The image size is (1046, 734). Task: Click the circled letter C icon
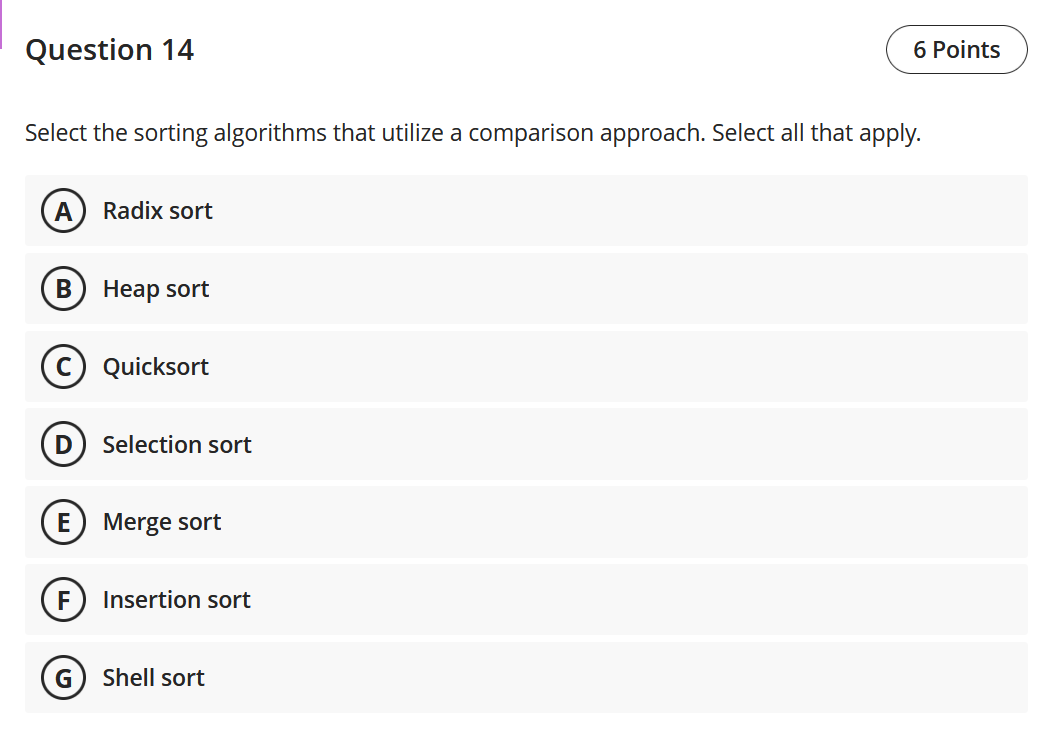(63, 367)
